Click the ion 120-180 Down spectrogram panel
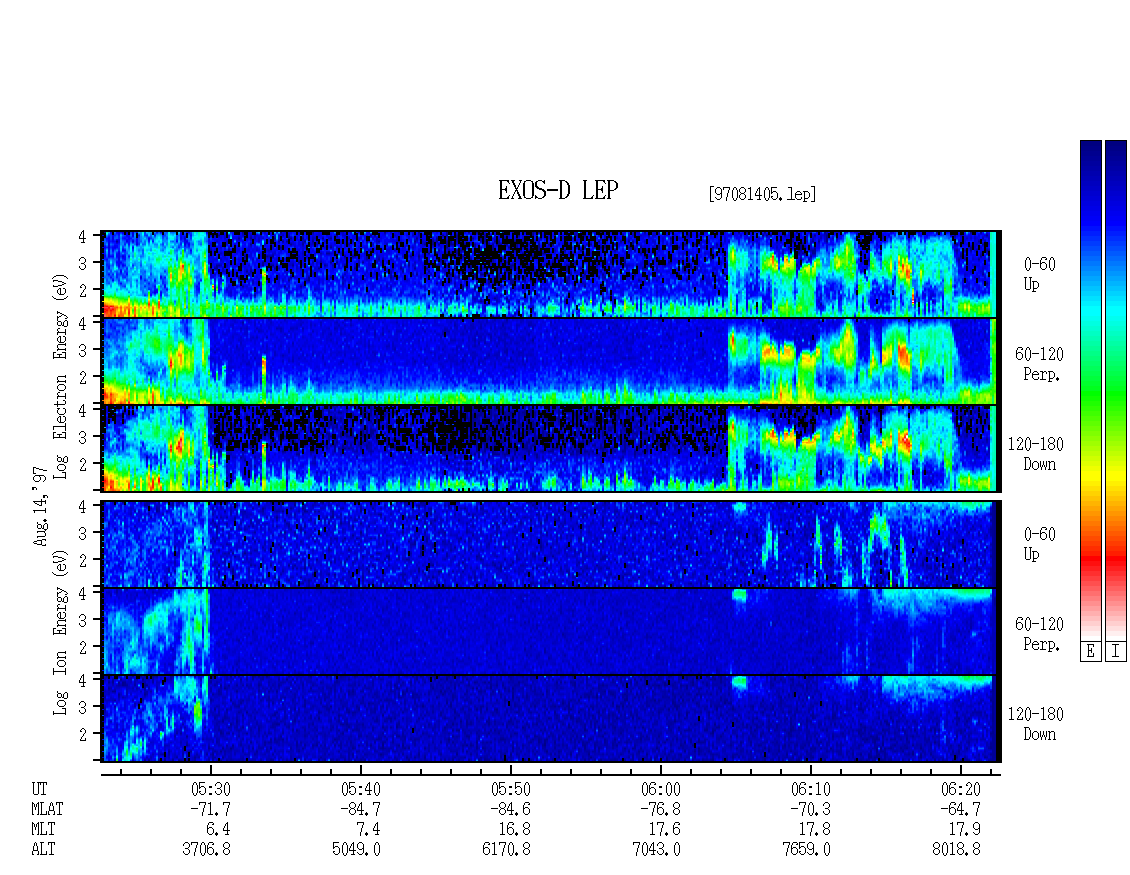The image size is (1130, 875). coord(551,719)
